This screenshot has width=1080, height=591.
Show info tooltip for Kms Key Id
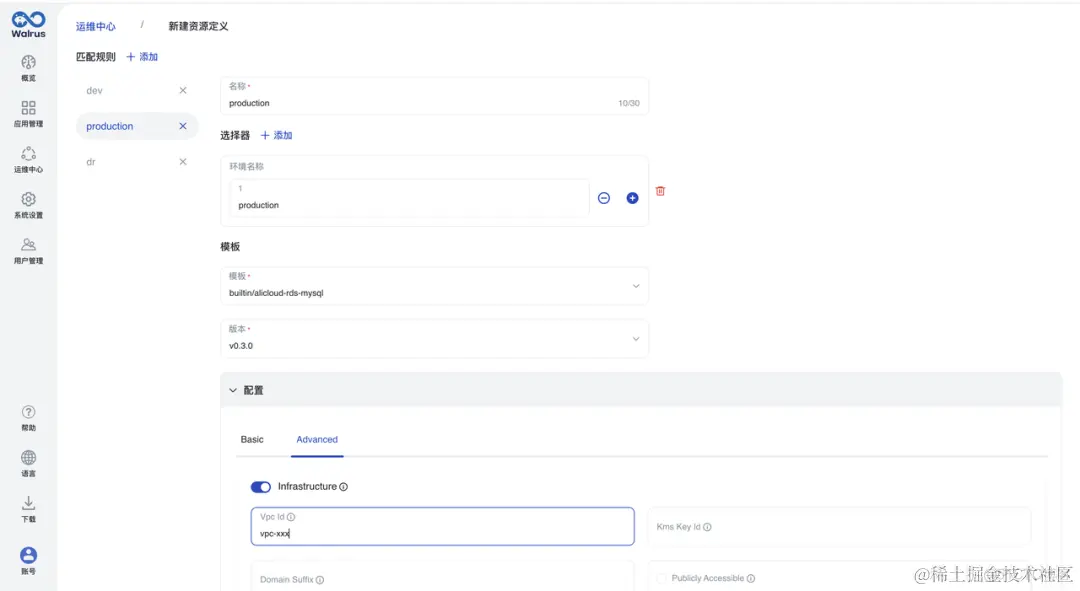tap(707, 527)
